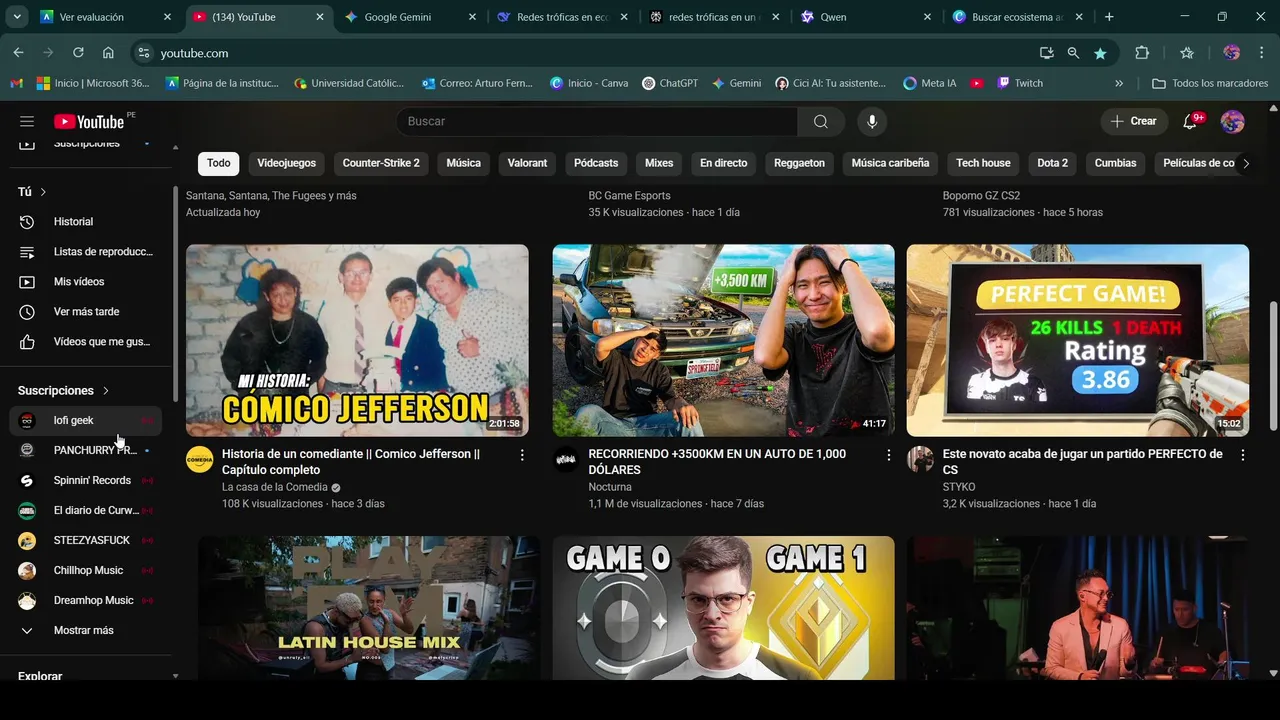Image resolution: width=1280 pixels, height=720 pixels.
Task: Select the Tech house chip
Action: tap(983, 163)
